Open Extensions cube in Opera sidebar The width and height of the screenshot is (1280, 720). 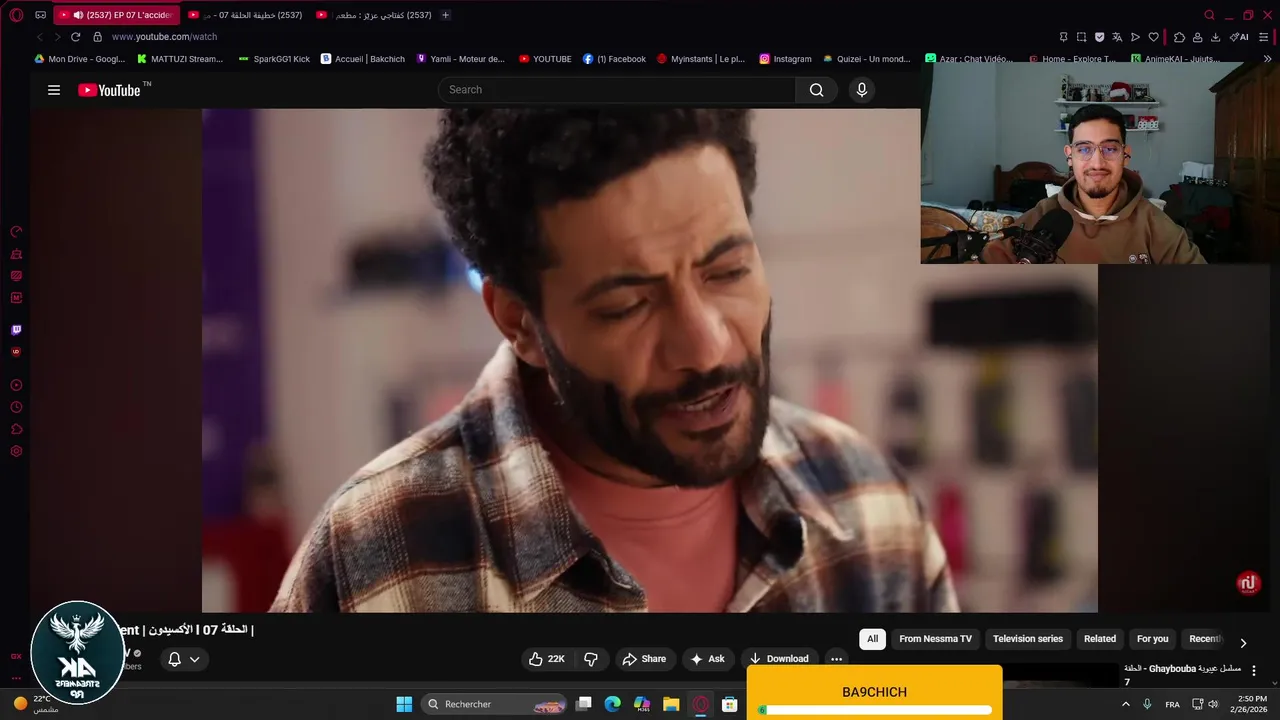(x=16, y=429)
